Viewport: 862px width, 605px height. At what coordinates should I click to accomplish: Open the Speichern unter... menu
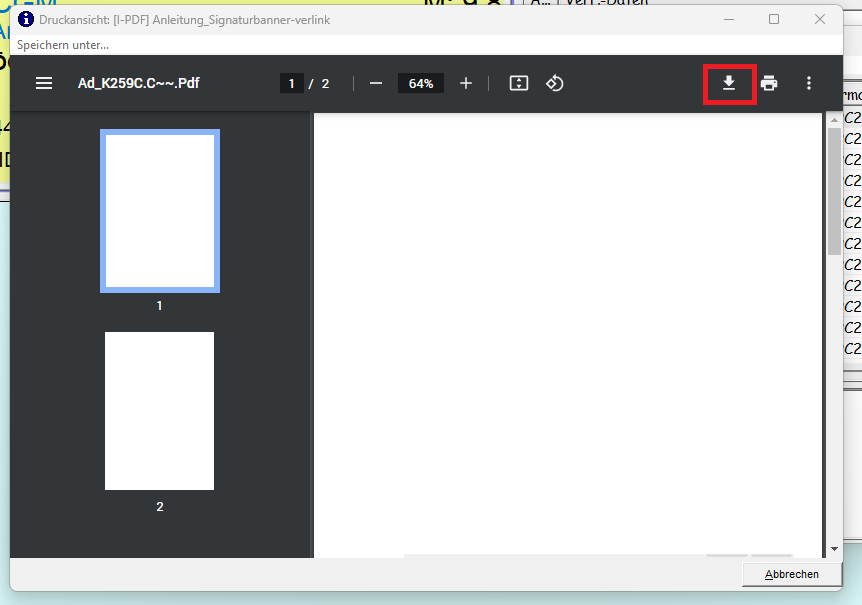click(63, 45)
